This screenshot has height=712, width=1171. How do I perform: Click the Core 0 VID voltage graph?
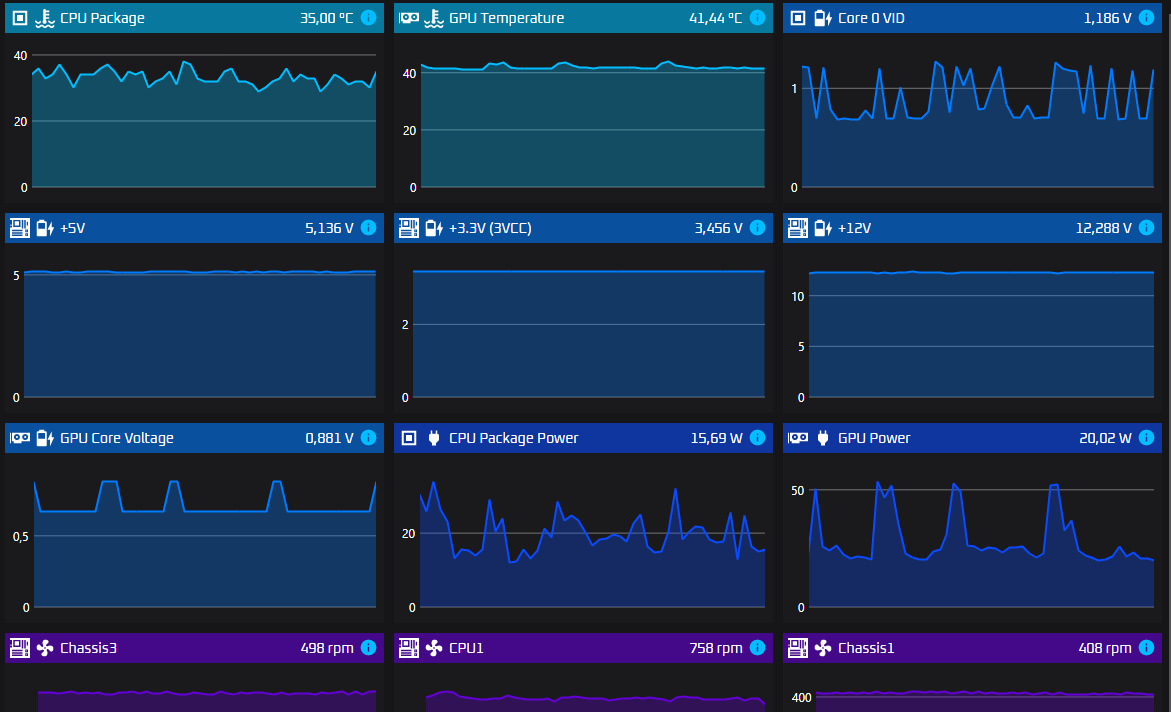978,124
